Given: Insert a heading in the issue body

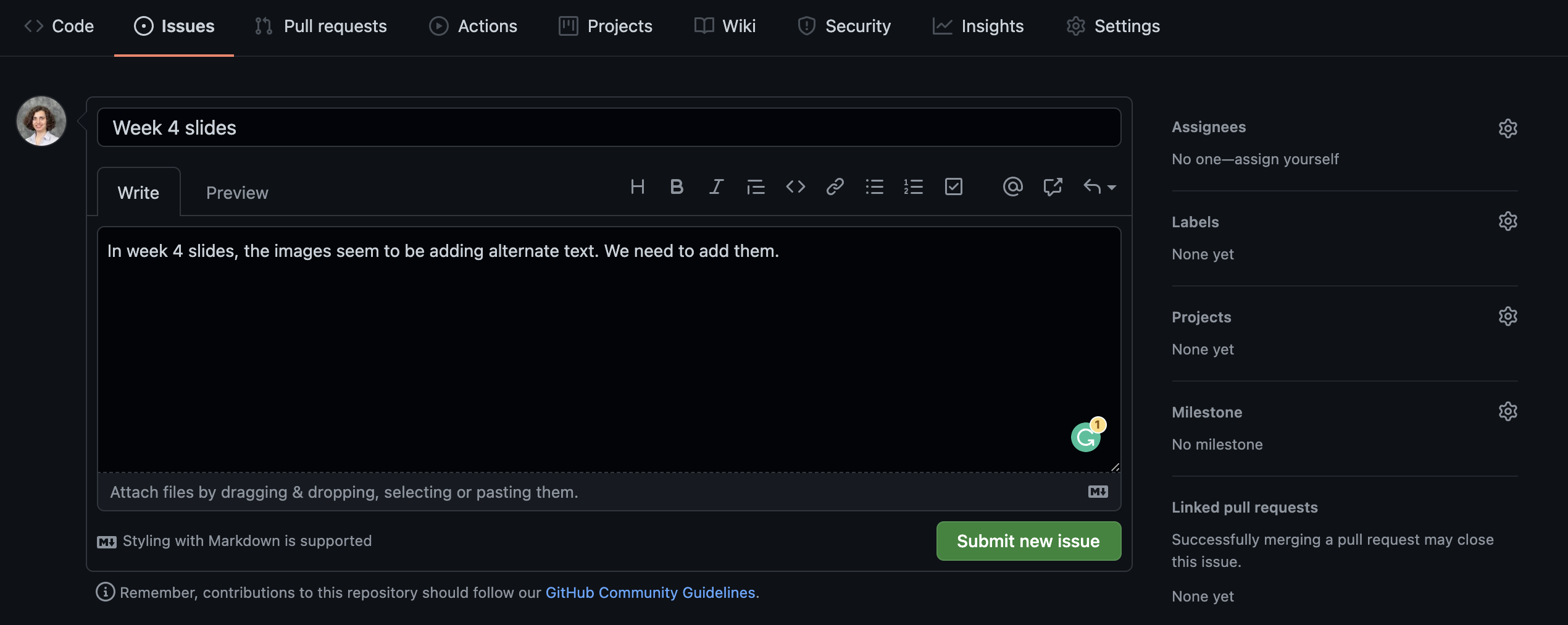Looking at the screenshot, I should [638, 187].
